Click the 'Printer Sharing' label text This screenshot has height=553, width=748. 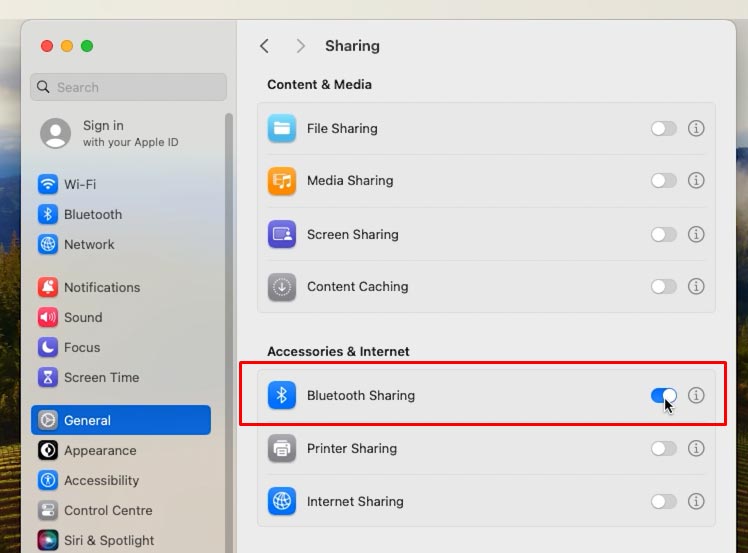[352, 449]
